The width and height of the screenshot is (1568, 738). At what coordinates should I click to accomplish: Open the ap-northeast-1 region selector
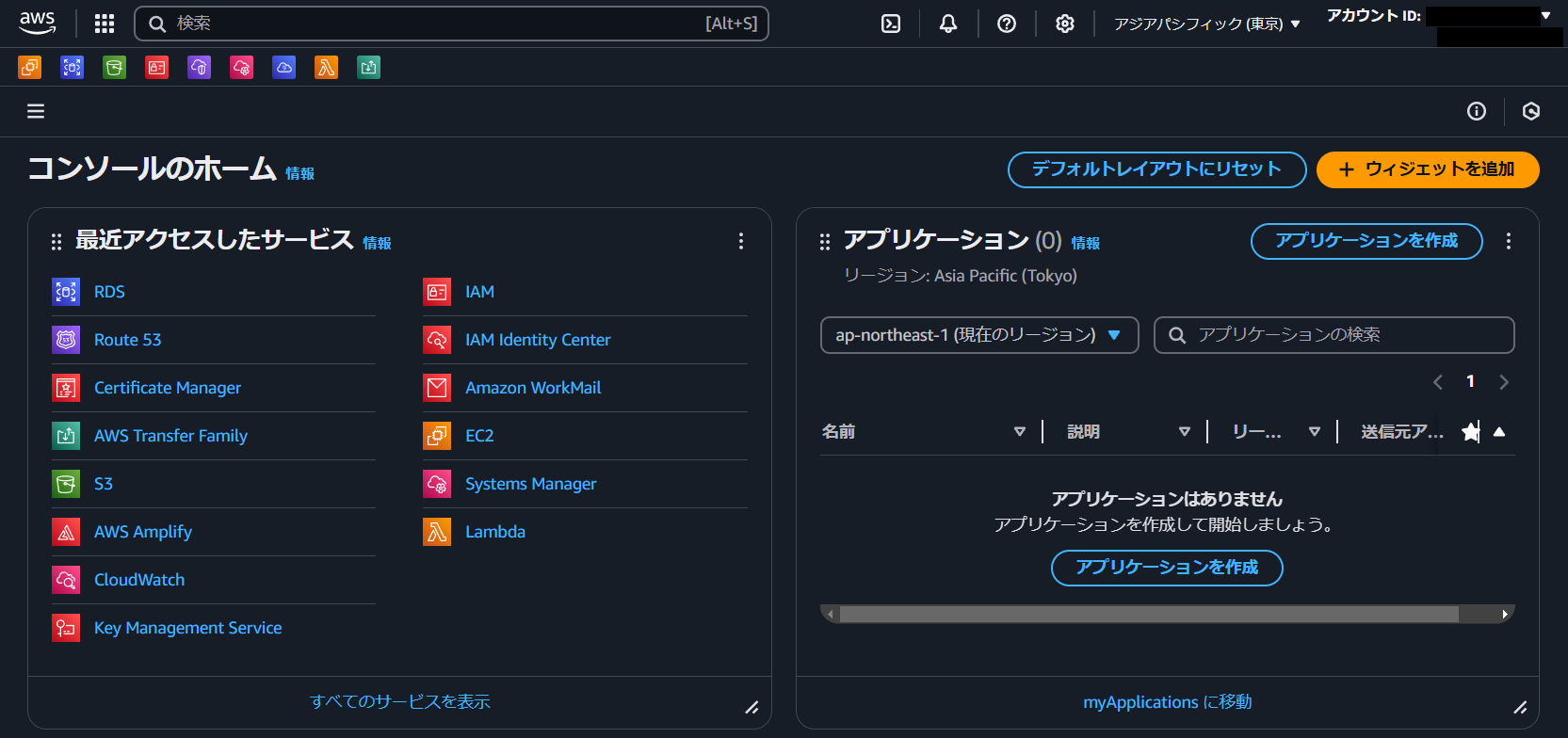coord(979,335)
